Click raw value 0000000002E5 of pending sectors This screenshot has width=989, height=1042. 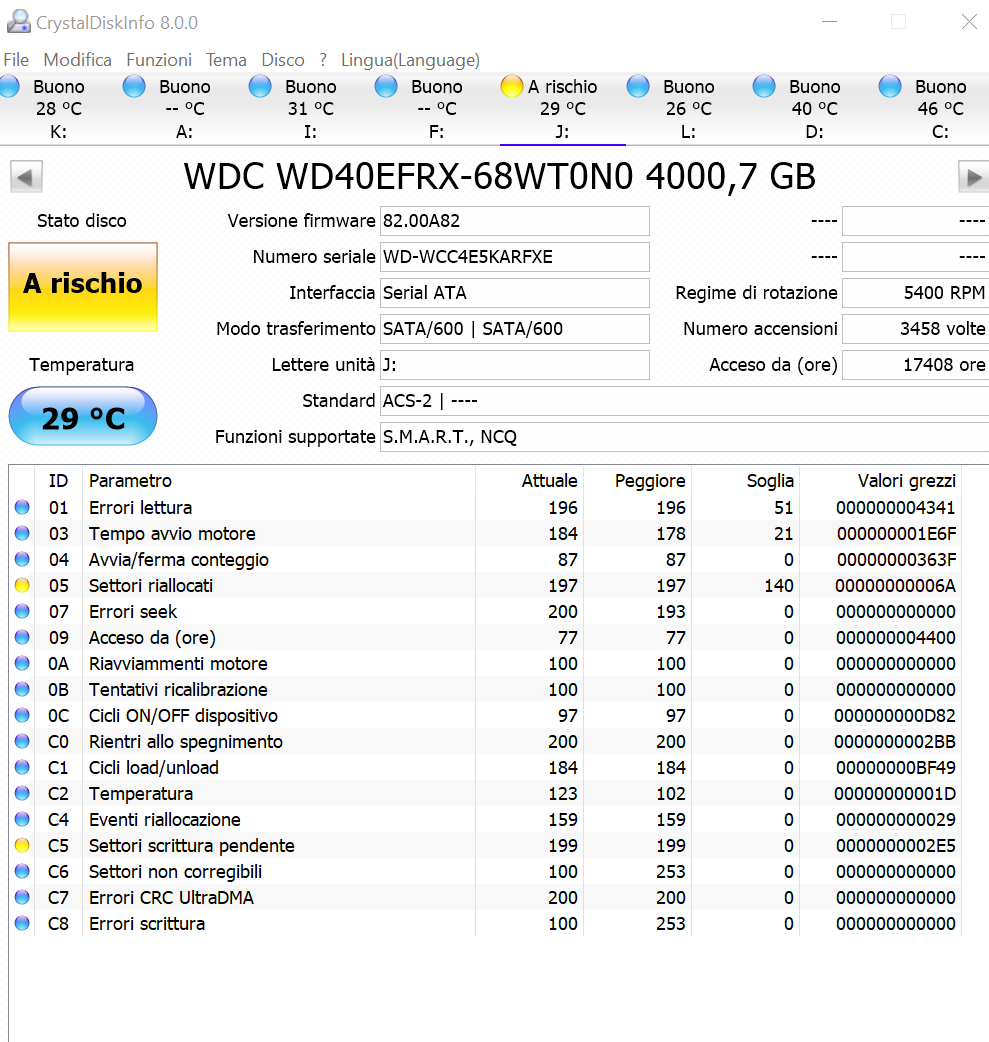(895, 845)
